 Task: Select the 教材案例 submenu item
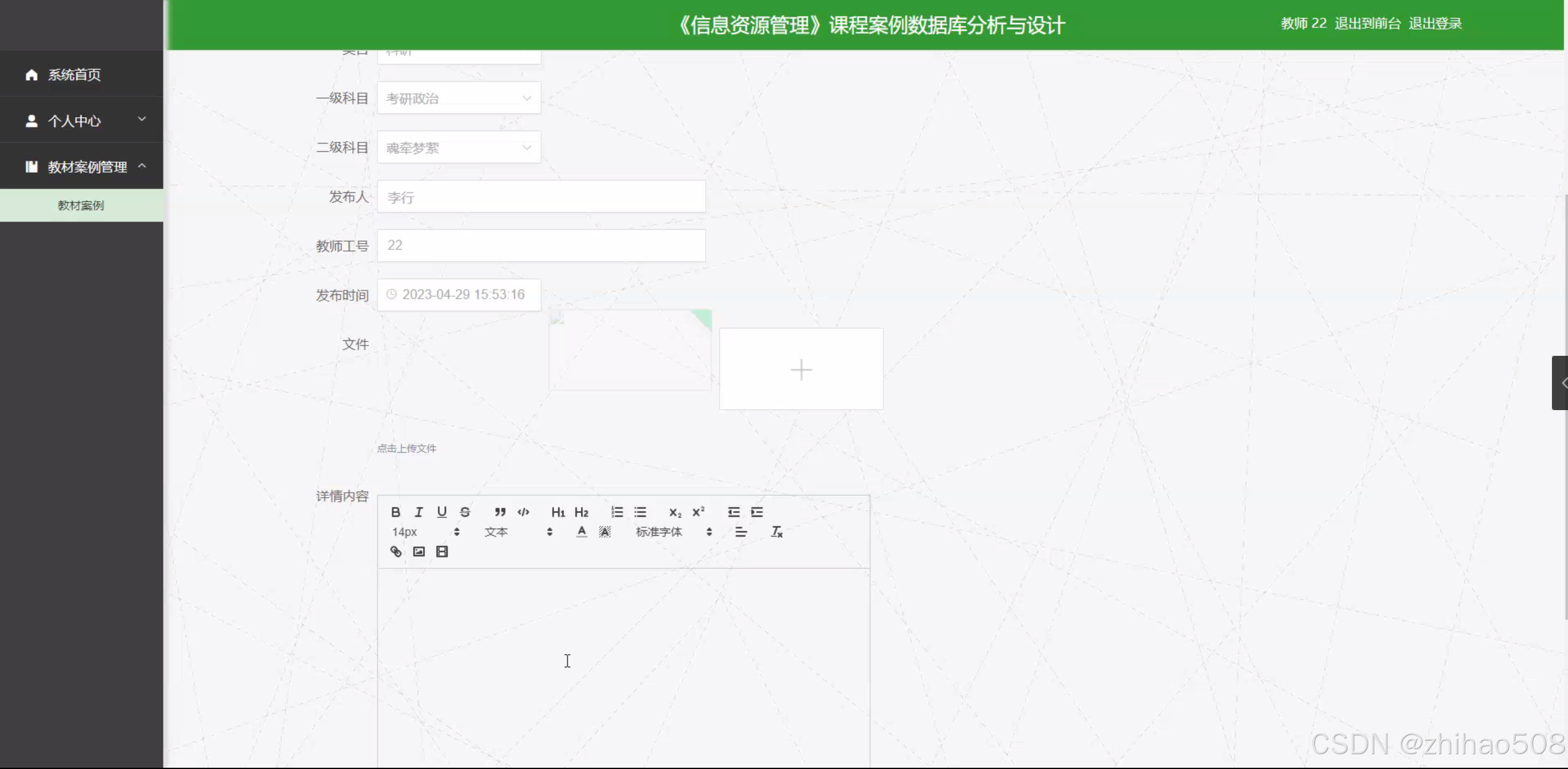(81, 205)
